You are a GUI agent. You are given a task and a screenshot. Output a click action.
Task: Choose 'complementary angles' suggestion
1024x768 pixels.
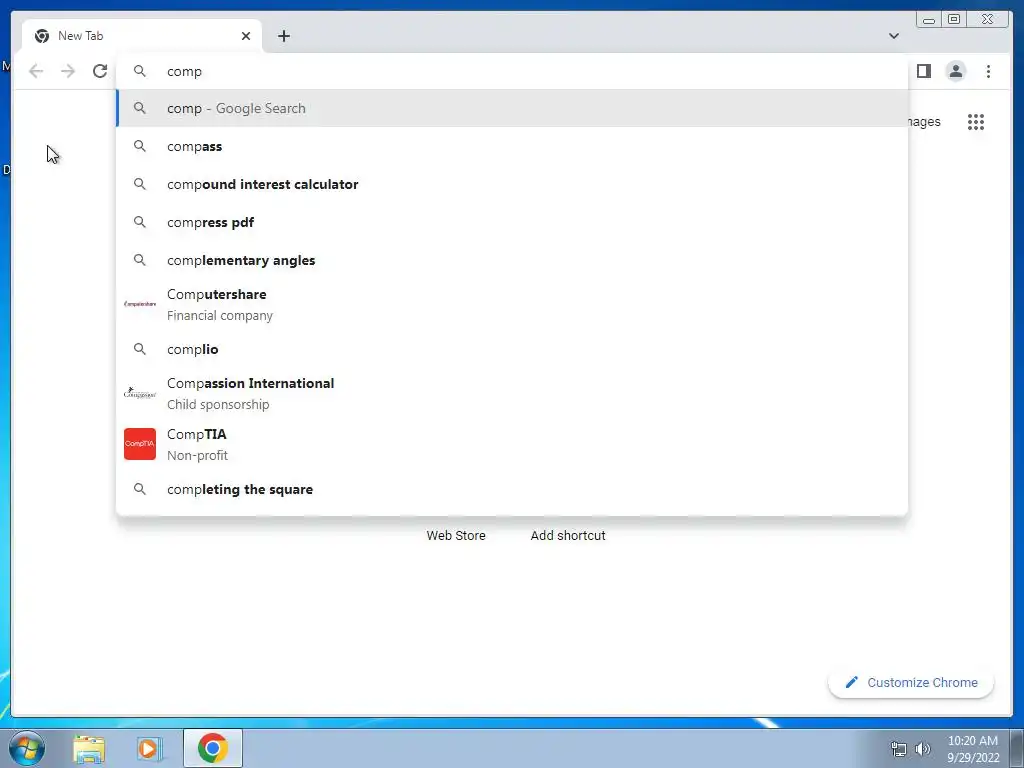512,260
